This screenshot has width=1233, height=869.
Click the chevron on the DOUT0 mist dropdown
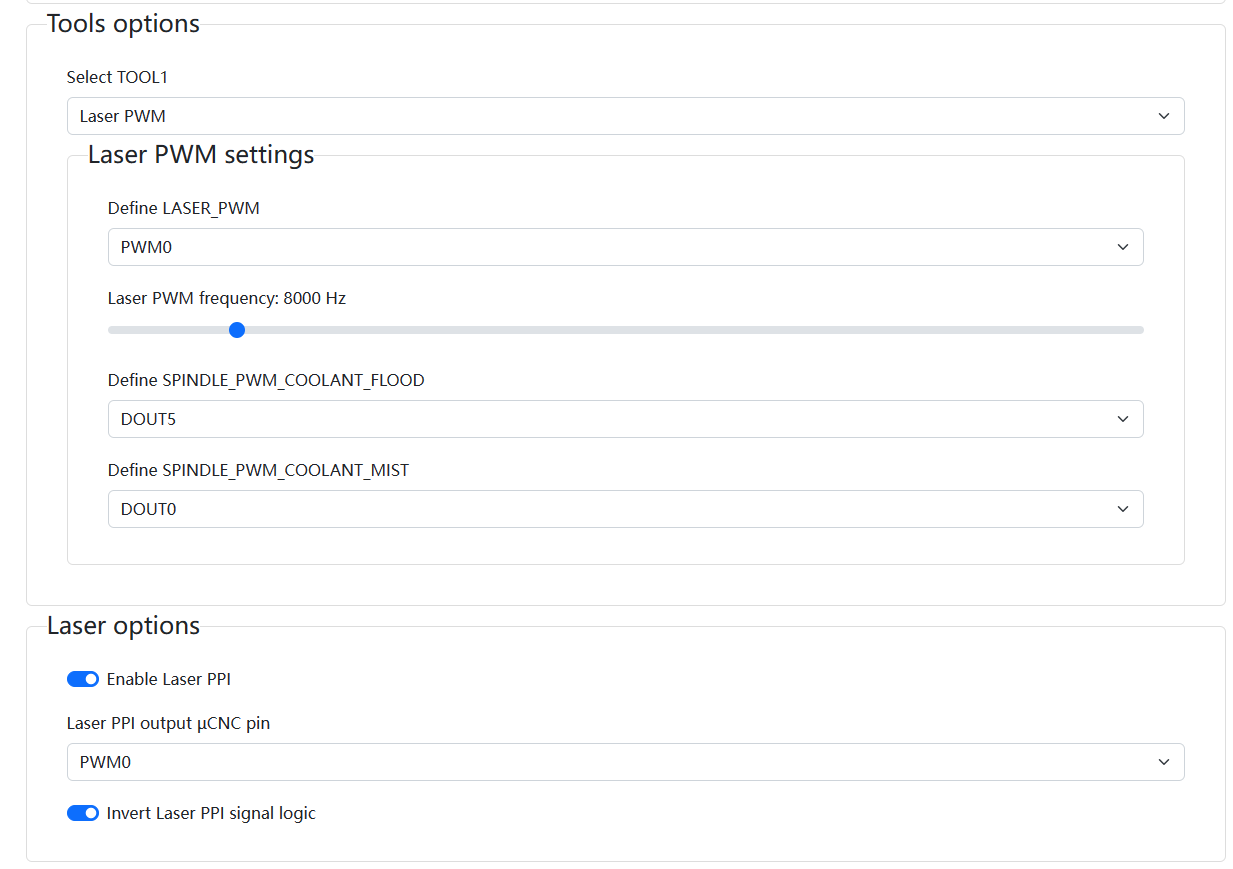[x=1123, y=509]
